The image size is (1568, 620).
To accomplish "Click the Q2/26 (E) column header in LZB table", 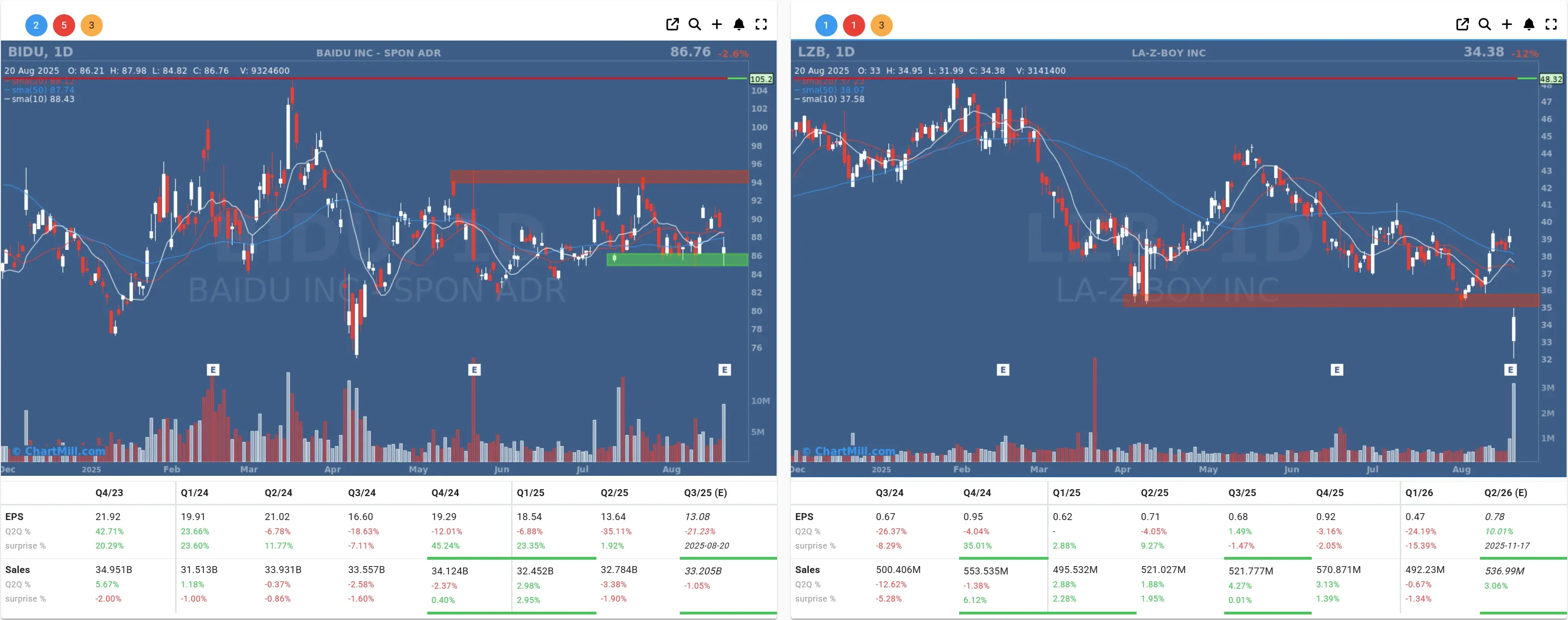I will (x=1505, y=493).
